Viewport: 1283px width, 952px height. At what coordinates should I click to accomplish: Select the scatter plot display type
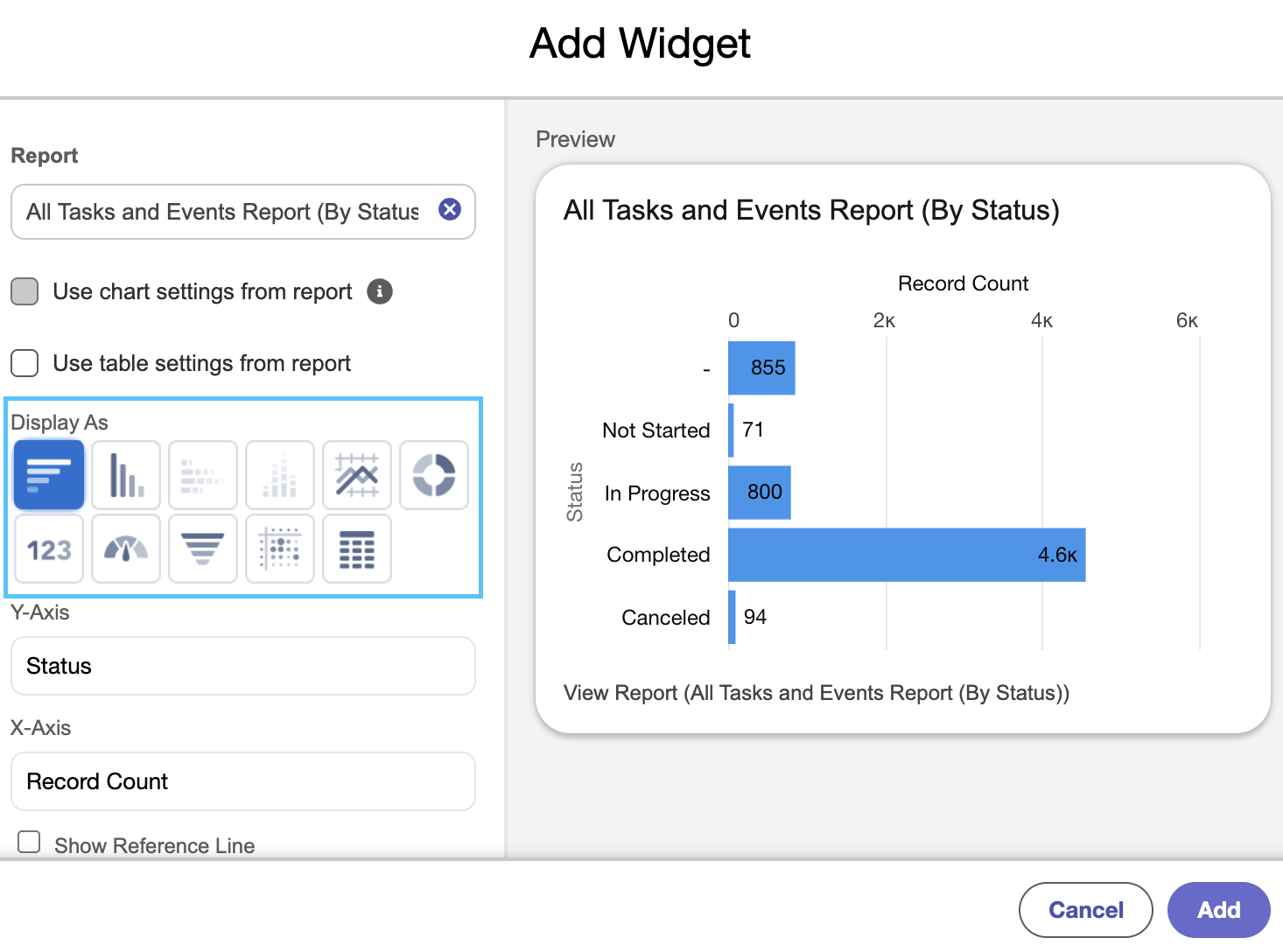coord(280,549)
